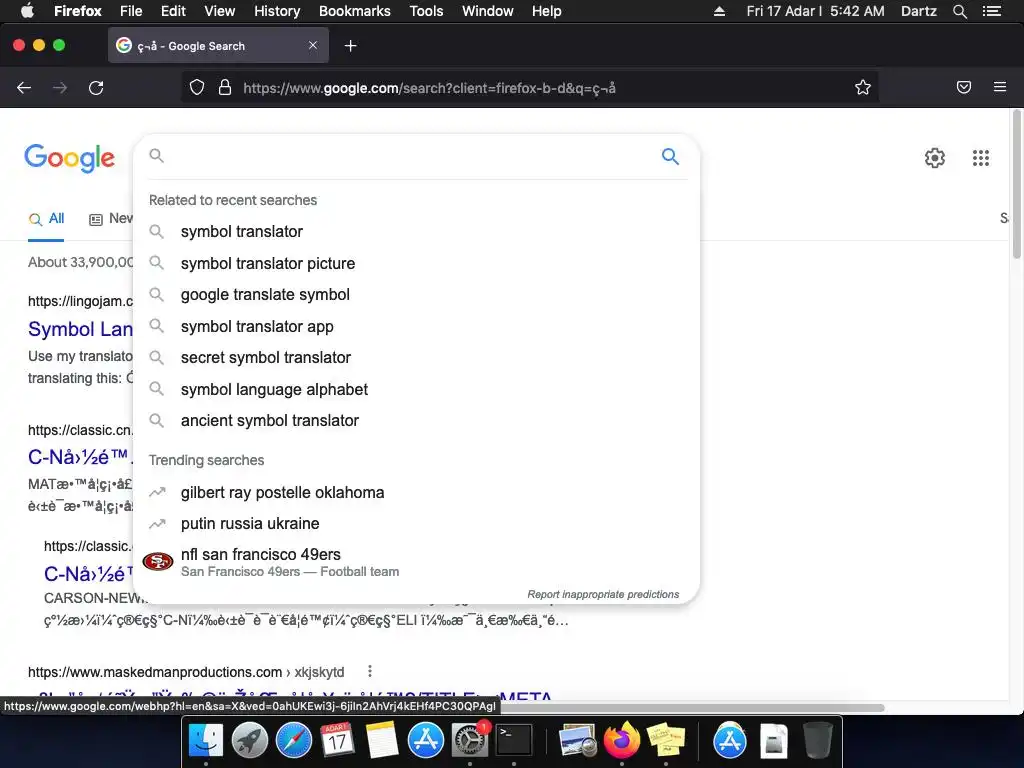
Task: Open the Trash in the dock
Action: 817,741
